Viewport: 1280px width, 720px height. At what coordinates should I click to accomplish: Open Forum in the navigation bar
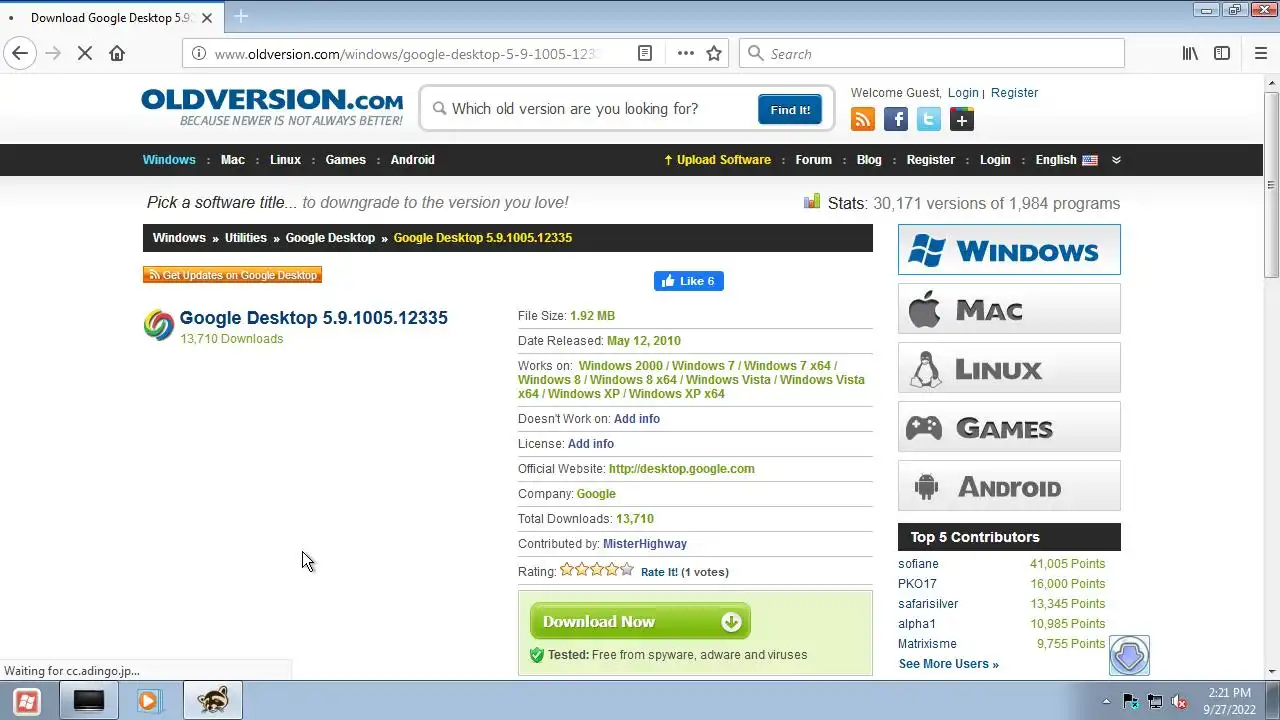pos(813,160)
